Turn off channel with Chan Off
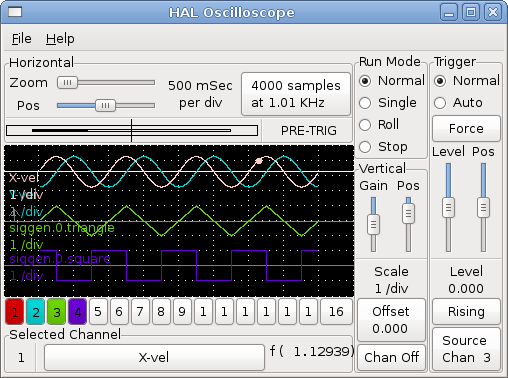Image resolution: width=508 pixels, height=378 pixels. [x=391, y=358]
